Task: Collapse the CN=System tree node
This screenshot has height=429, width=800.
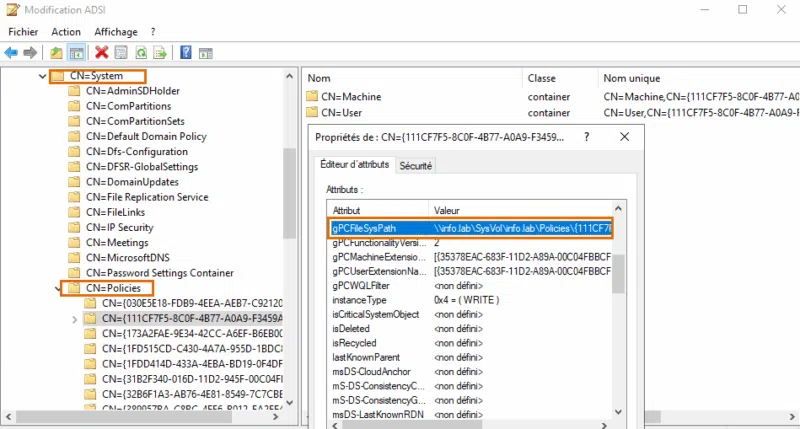Action: point(41,76)
